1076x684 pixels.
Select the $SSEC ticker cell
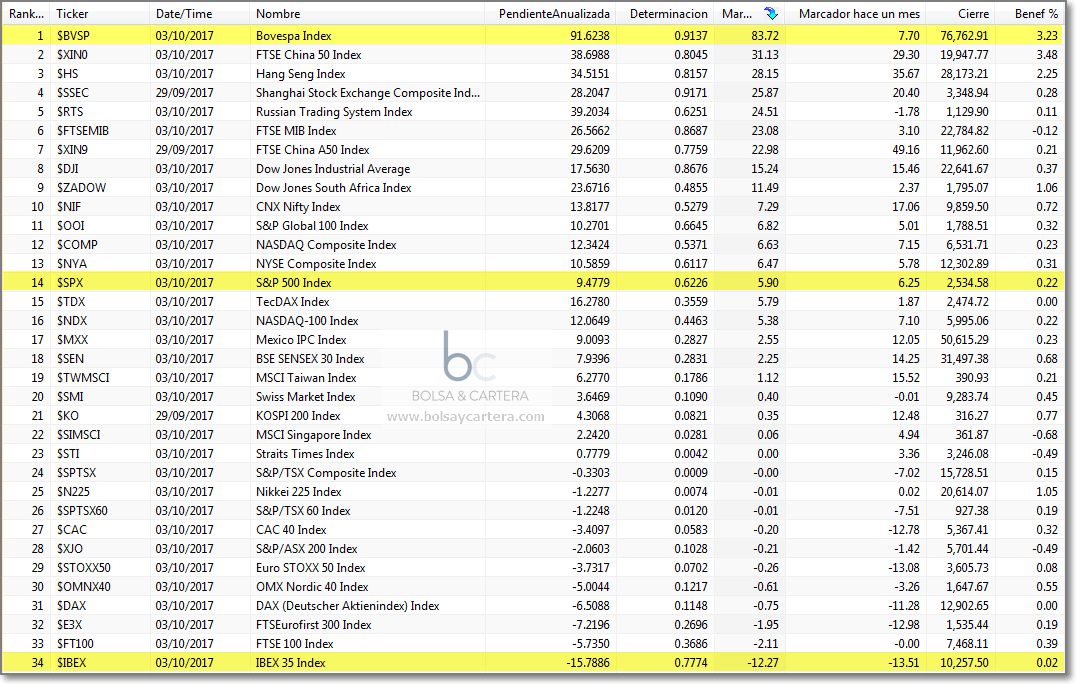(73, 93)
